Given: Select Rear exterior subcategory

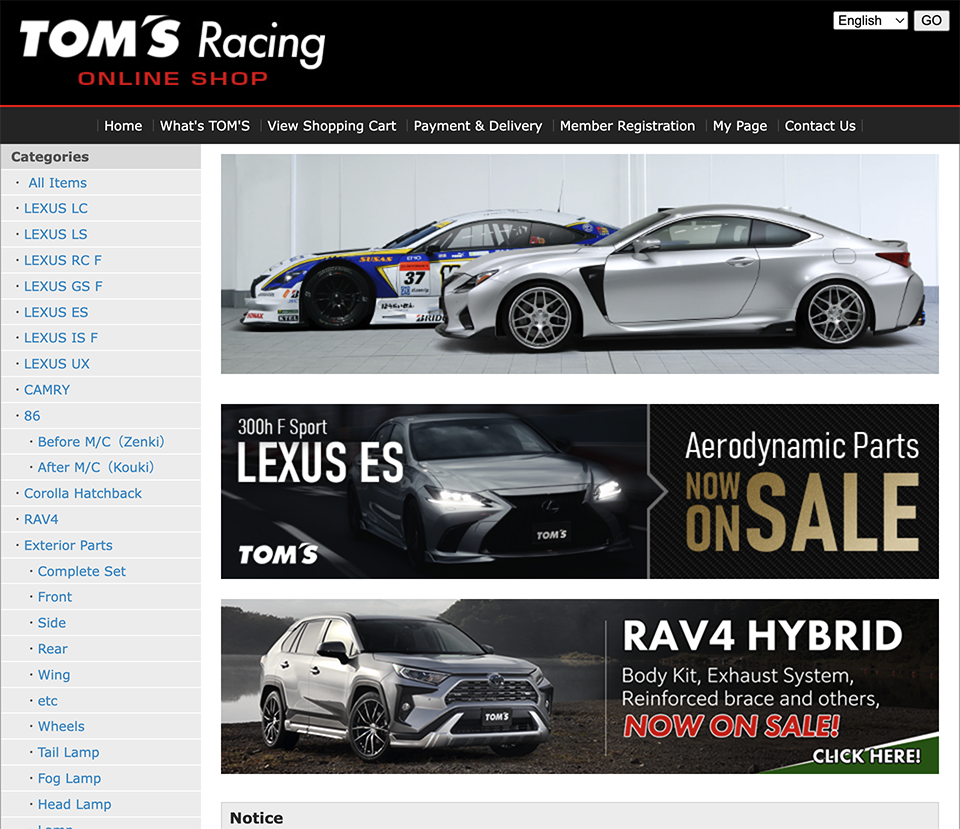Looking at the screenshot, I should [x=53, y=648].
